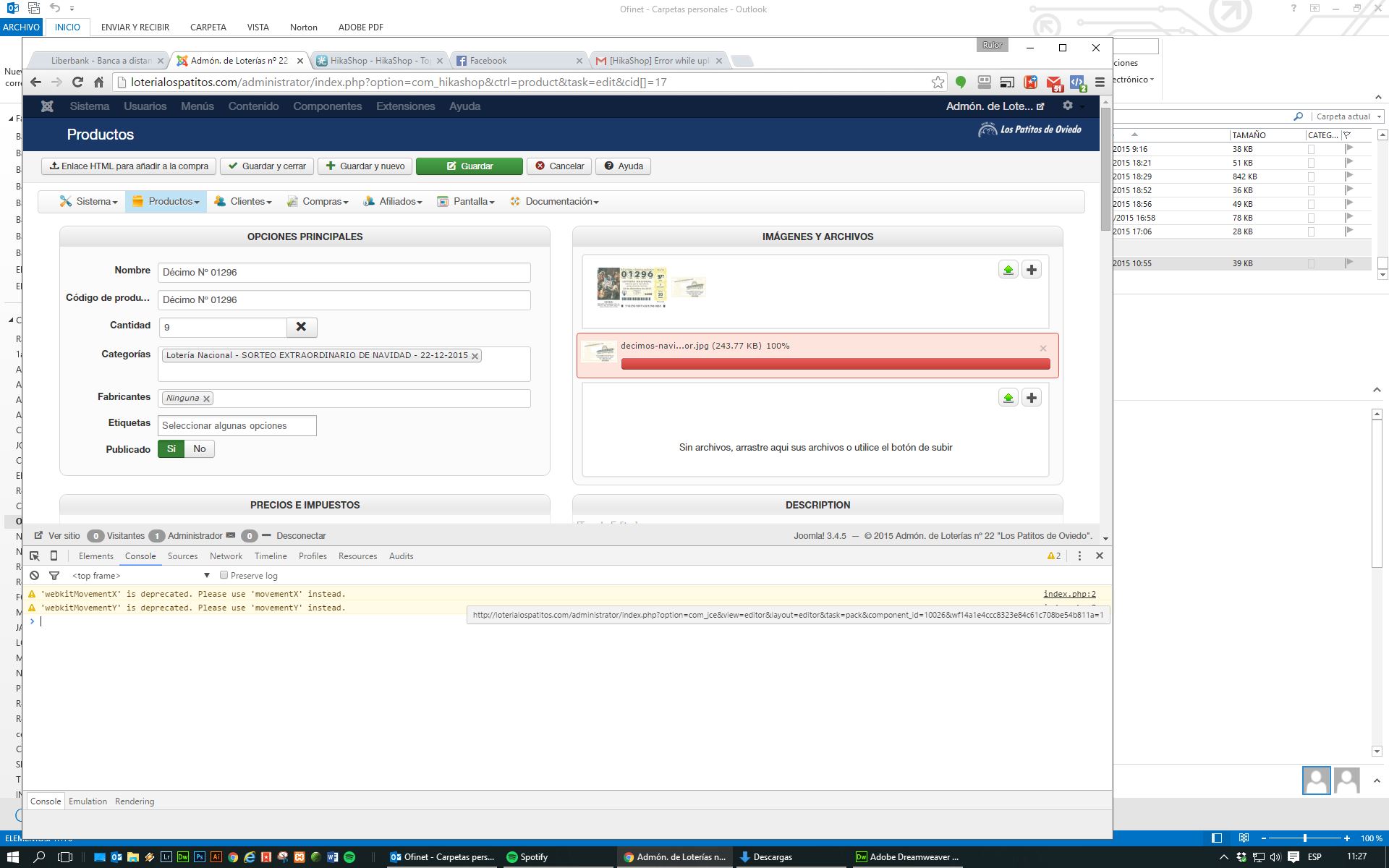Click the Nombre input field
The height and width of the screenshot is (868, 1389).
344,272
